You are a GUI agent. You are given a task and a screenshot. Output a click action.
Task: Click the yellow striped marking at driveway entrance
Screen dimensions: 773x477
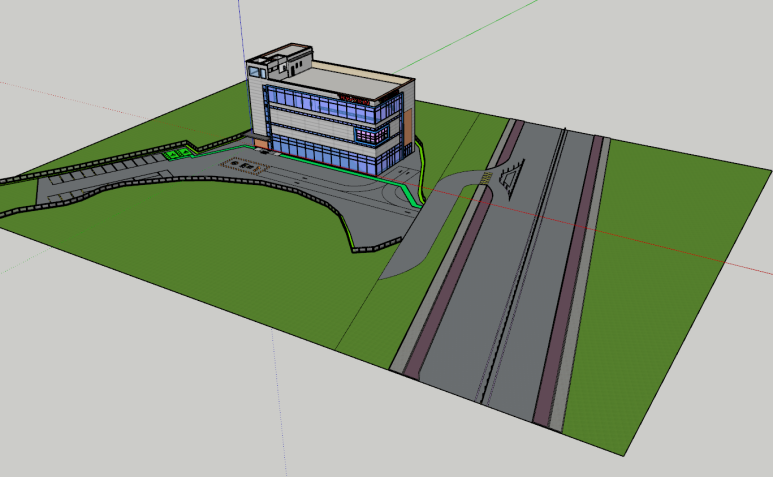[x=486, y=178]
